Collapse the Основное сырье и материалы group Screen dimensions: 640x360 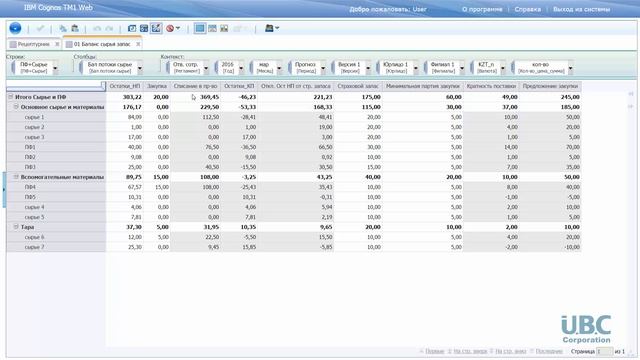coord(16,107)
